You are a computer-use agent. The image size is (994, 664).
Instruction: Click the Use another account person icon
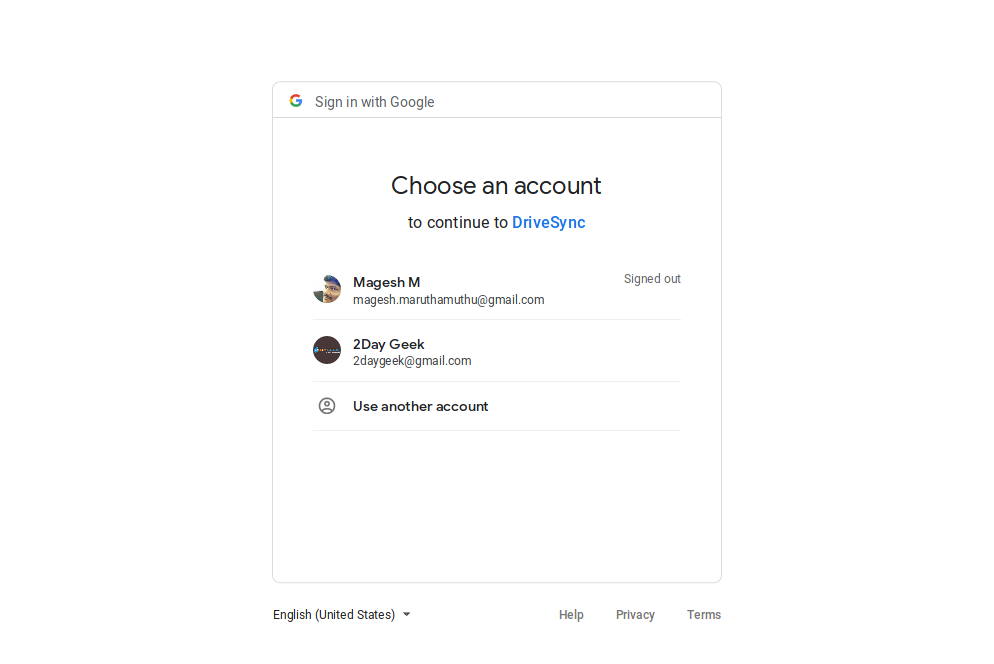(x=327, y=406)
